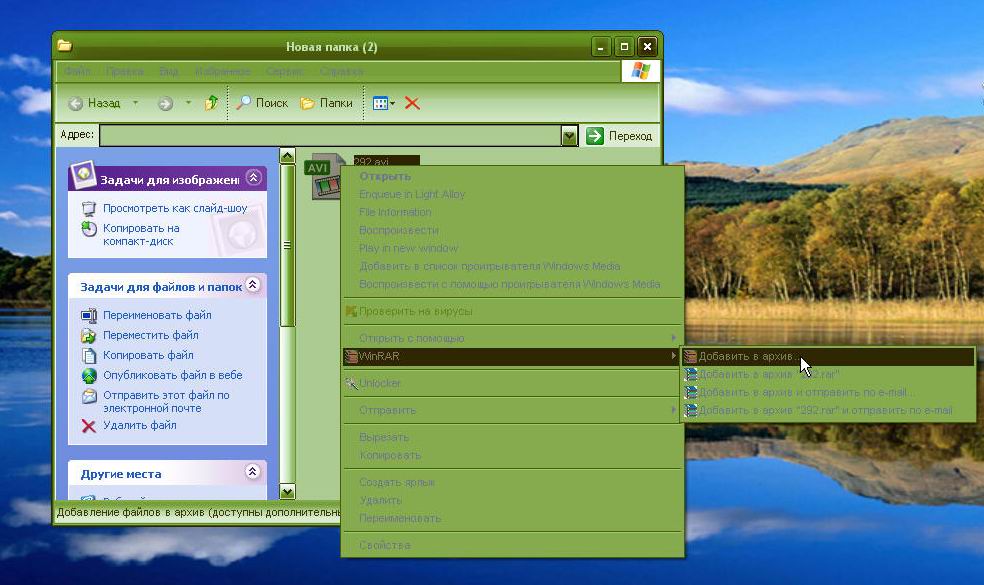Click the red X delete toolbar icon
Image resolution: width=984 pixels, height=585 pixels.
pos(412,103)
